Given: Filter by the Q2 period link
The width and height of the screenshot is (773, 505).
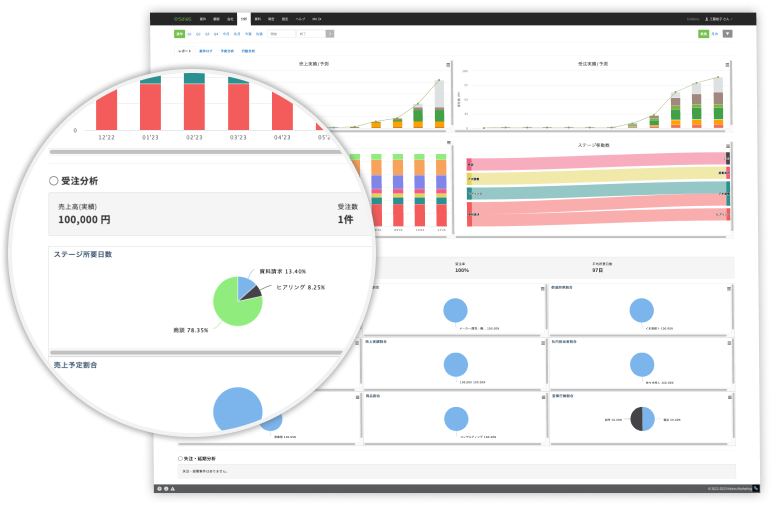Looking at the screenshot, I should [198, 34].
